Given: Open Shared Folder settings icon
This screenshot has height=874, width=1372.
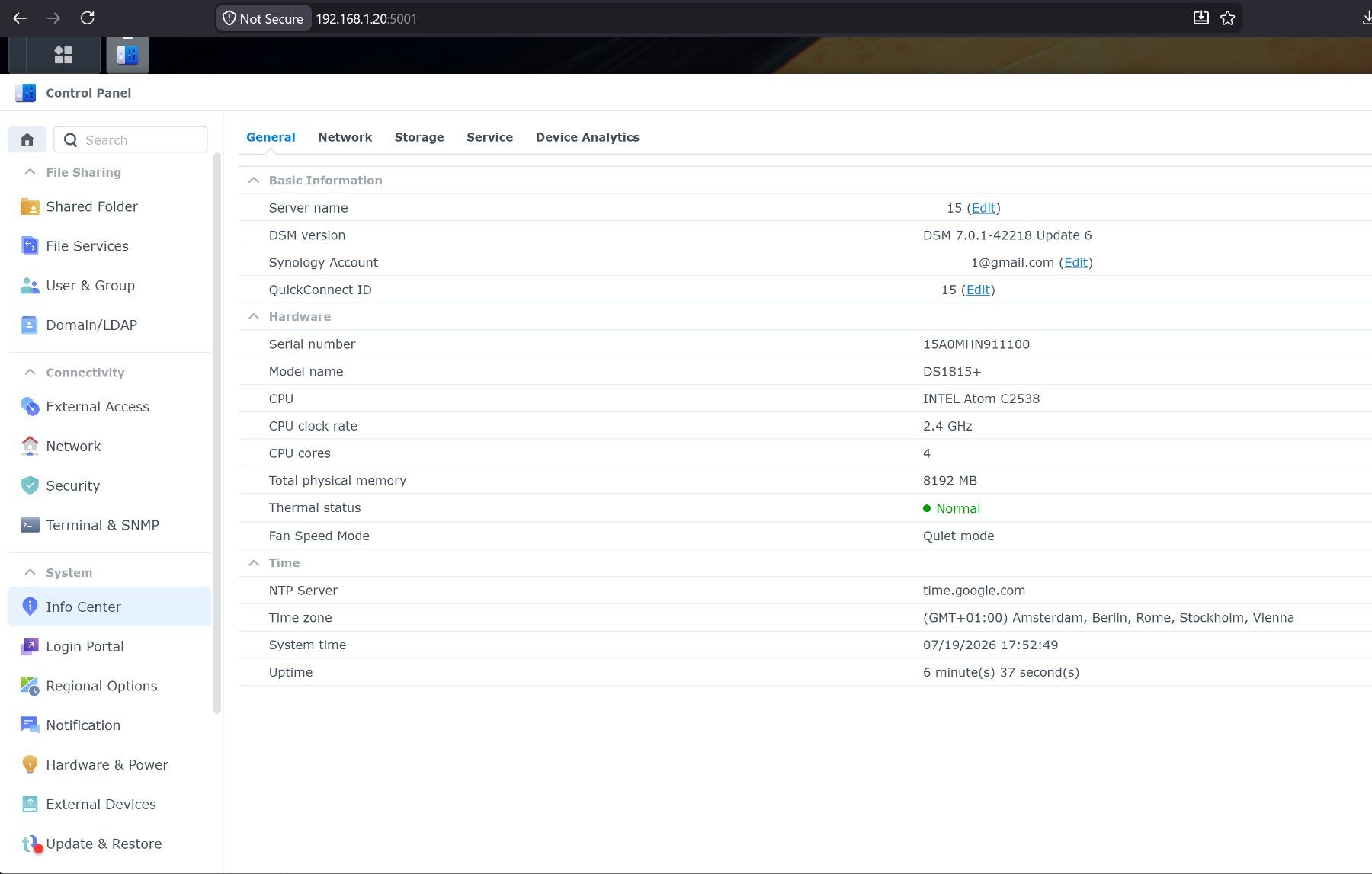Looking at the screenshot, I should click(x=30, y=206).
